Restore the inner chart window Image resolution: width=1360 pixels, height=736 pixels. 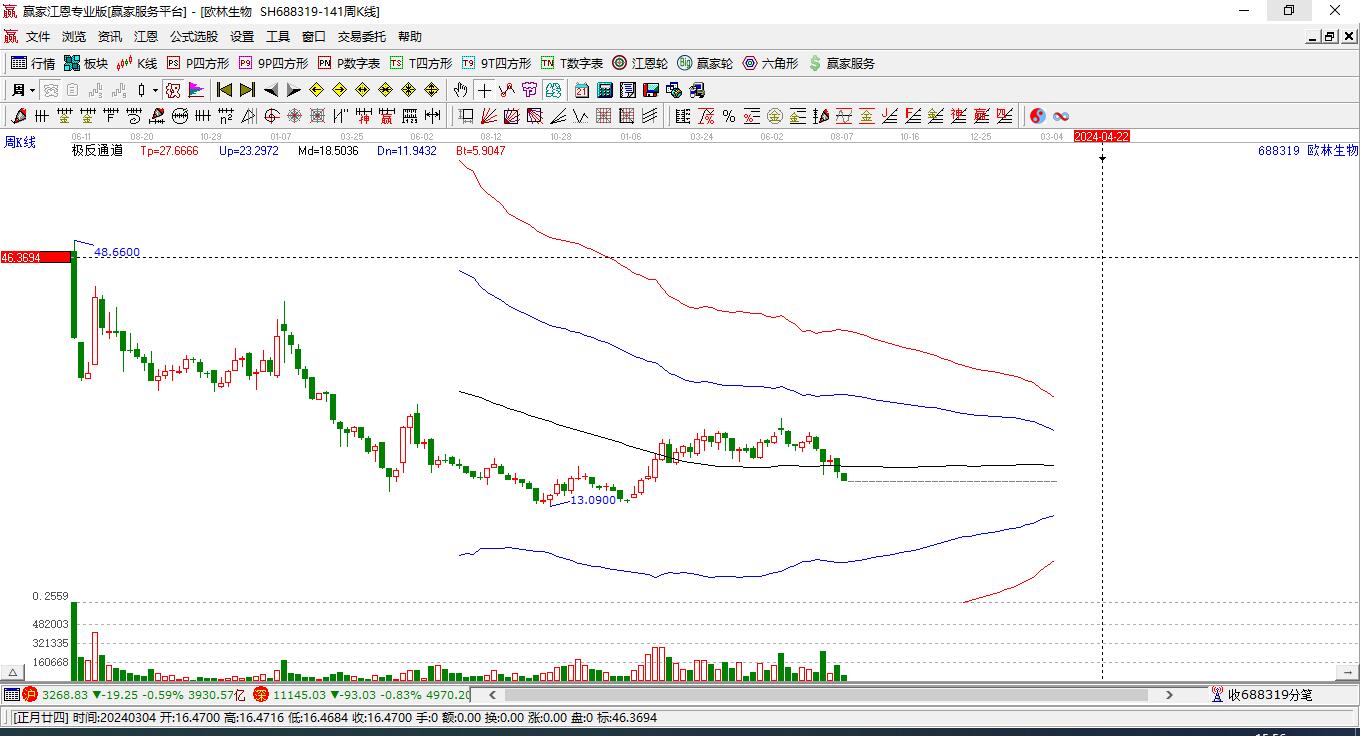click(1329, 37)
